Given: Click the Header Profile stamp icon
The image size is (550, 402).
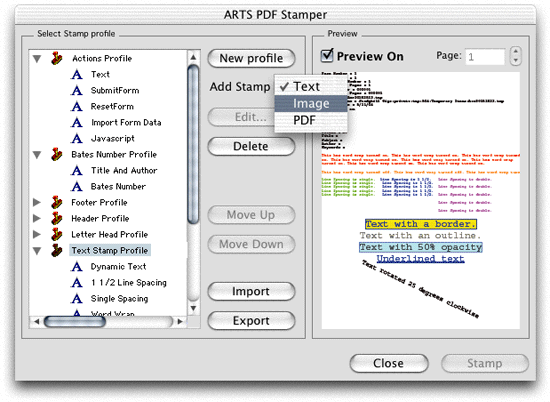Looking at the screenshot, I should (x=57, y=218).
